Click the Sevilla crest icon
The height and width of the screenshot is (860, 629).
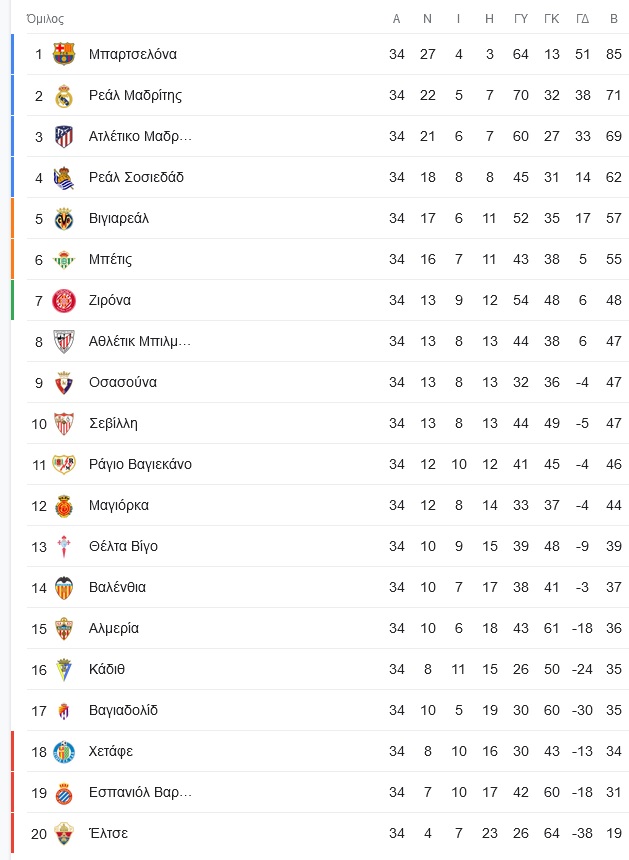[64, 423]
